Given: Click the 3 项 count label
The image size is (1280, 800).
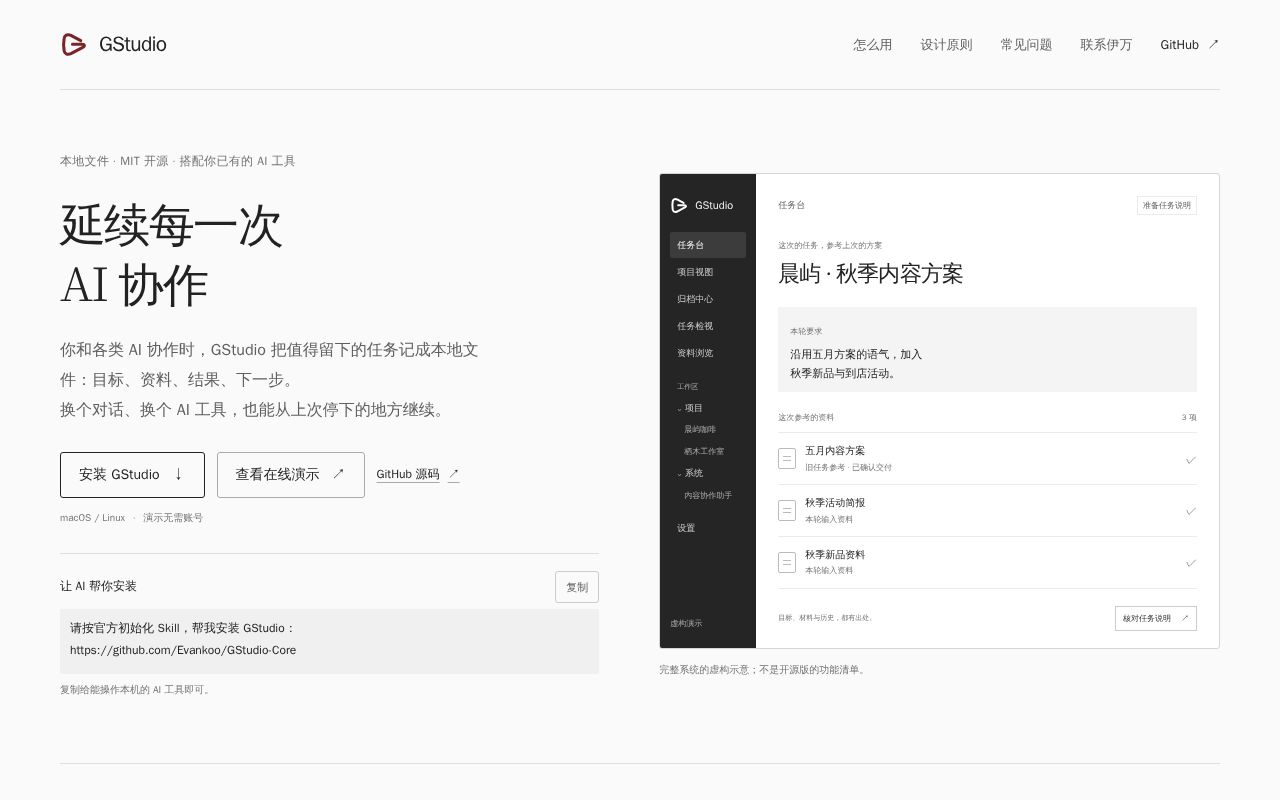Looking at the screenshot, I should pos(1189,417).
